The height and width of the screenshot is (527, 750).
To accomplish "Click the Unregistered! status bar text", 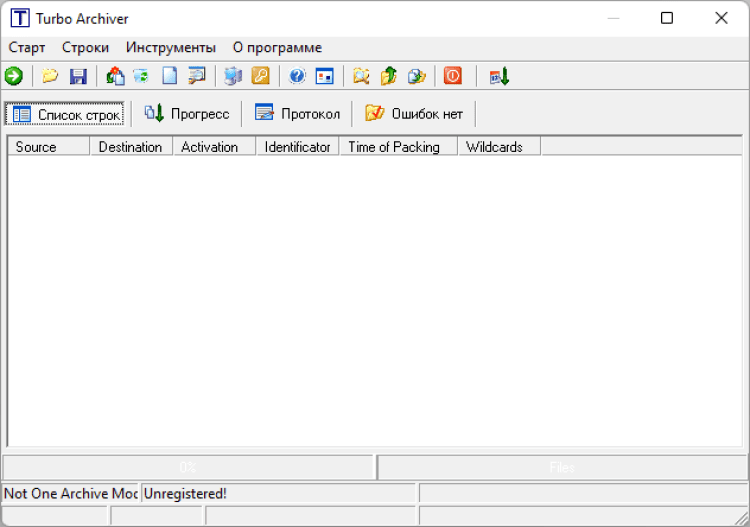I will coord(185,494).
